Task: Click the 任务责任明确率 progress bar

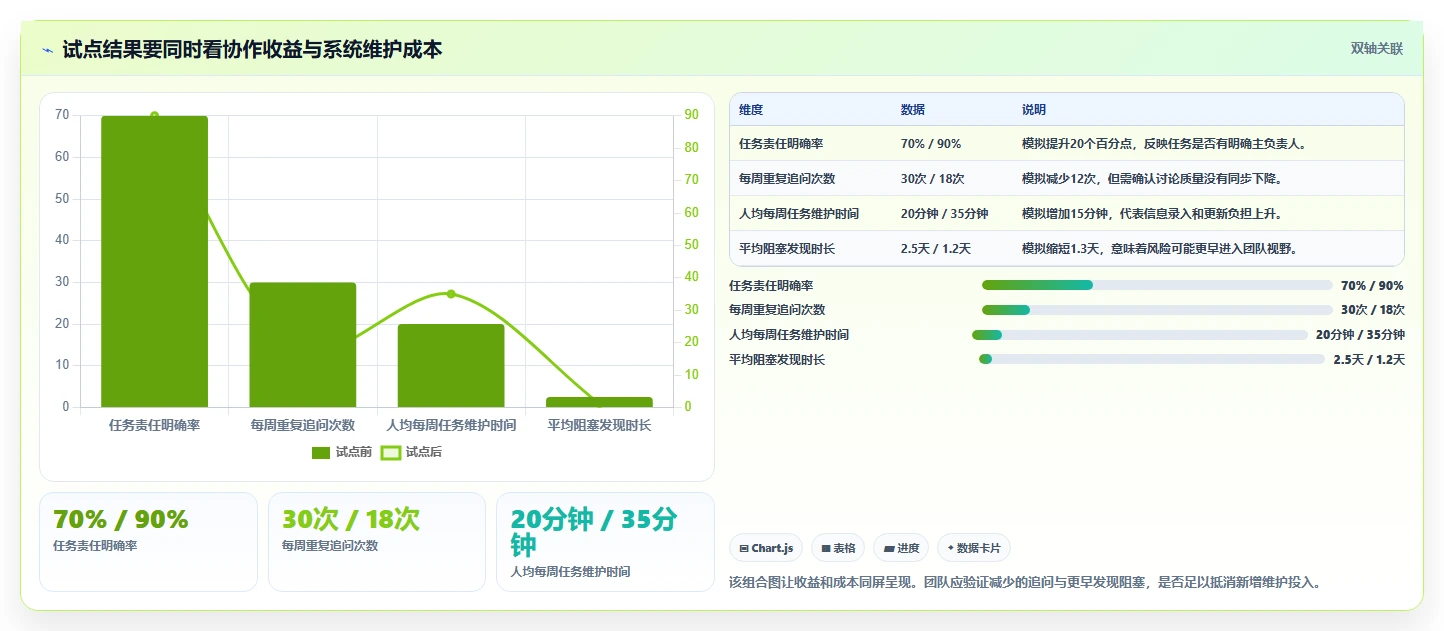Action: point(1157,285)
